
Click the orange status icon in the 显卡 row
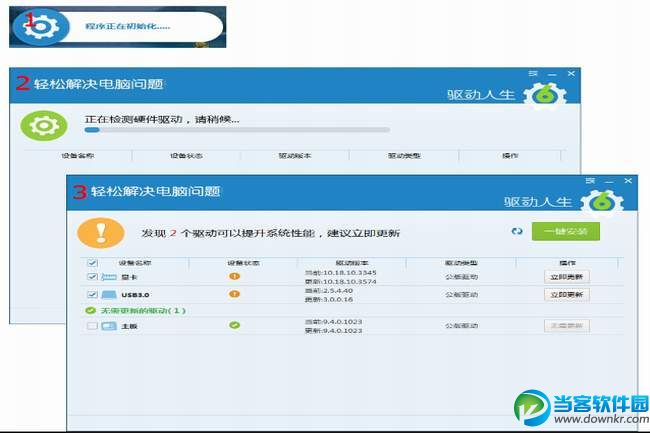234,276
